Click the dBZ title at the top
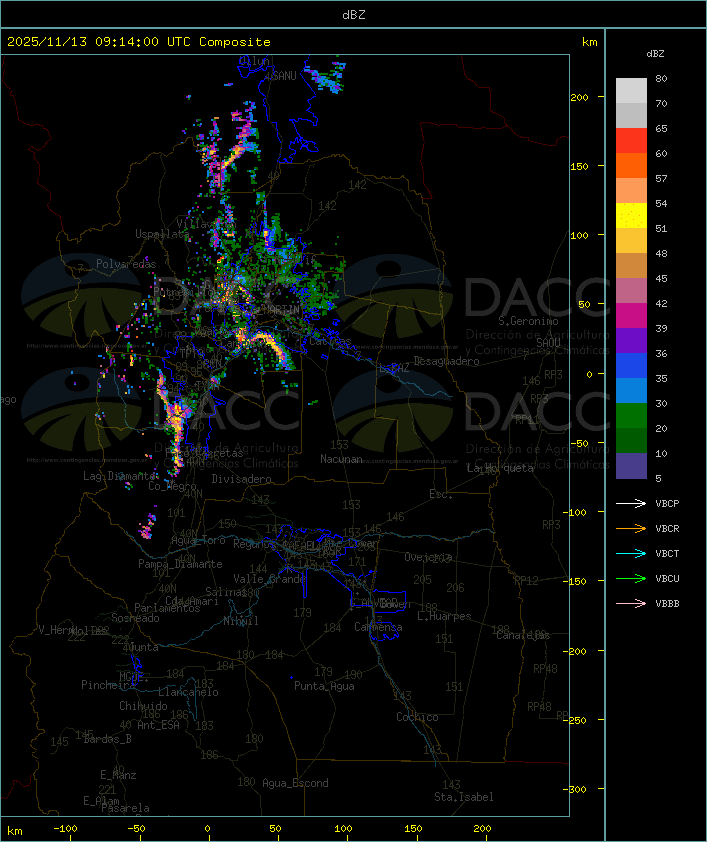The width and height of the screenshot is (707, 842). 354,15
